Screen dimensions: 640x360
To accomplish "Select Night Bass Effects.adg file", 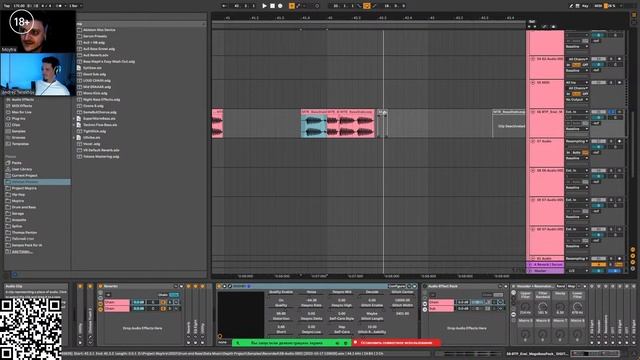I will (101, 100).
